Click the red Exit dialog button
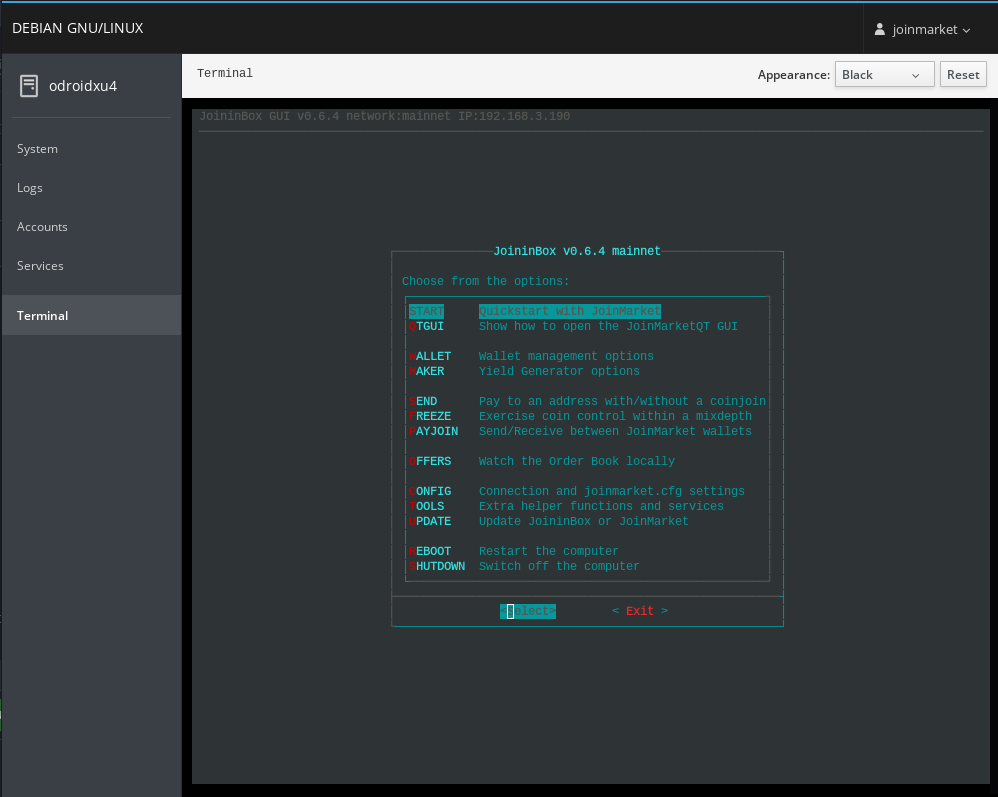The image size is (998, 797). point(640,611)
